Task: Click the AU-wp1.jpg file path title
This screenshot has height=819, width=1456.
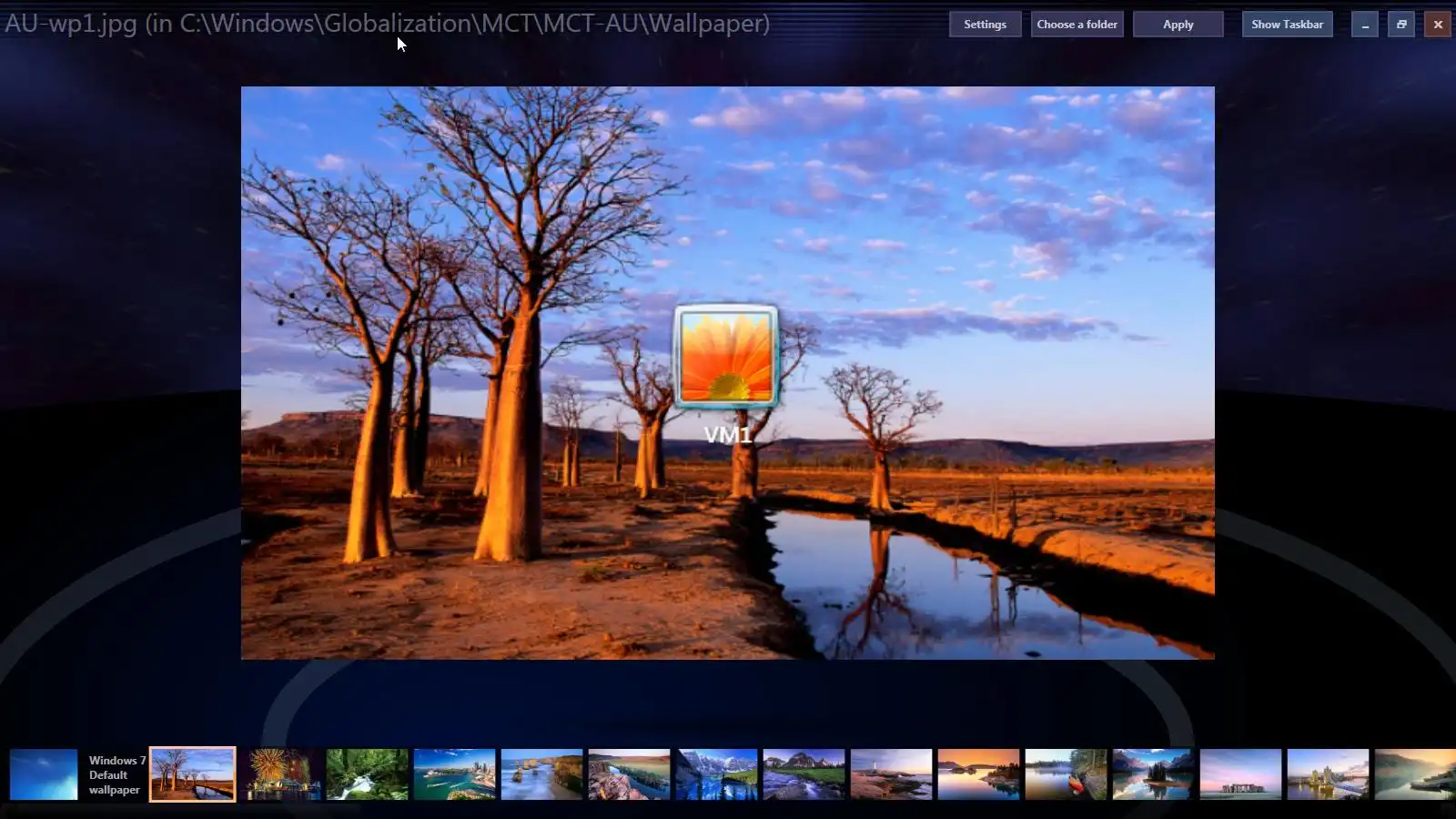Action: click(x=388, y=24)
